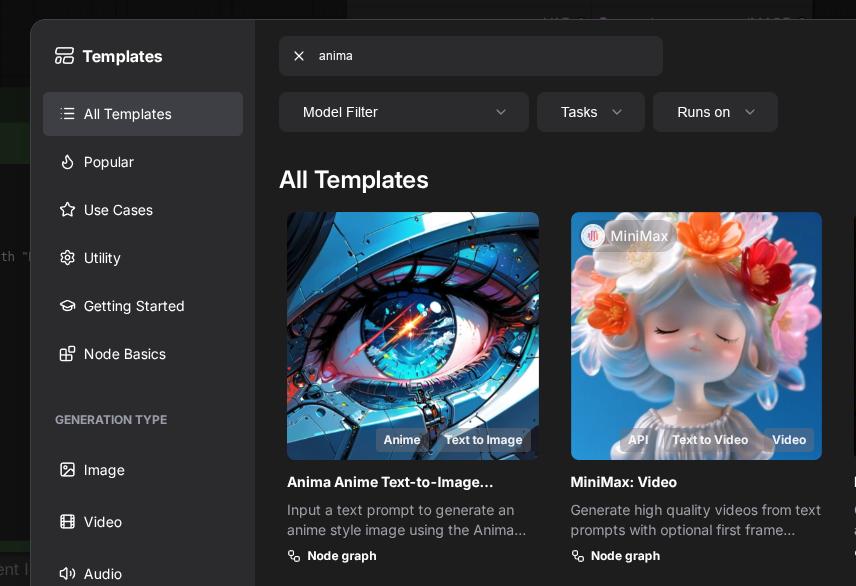856x586 pixels.
Task: Select the All Templates list icon
Action: 67,114
